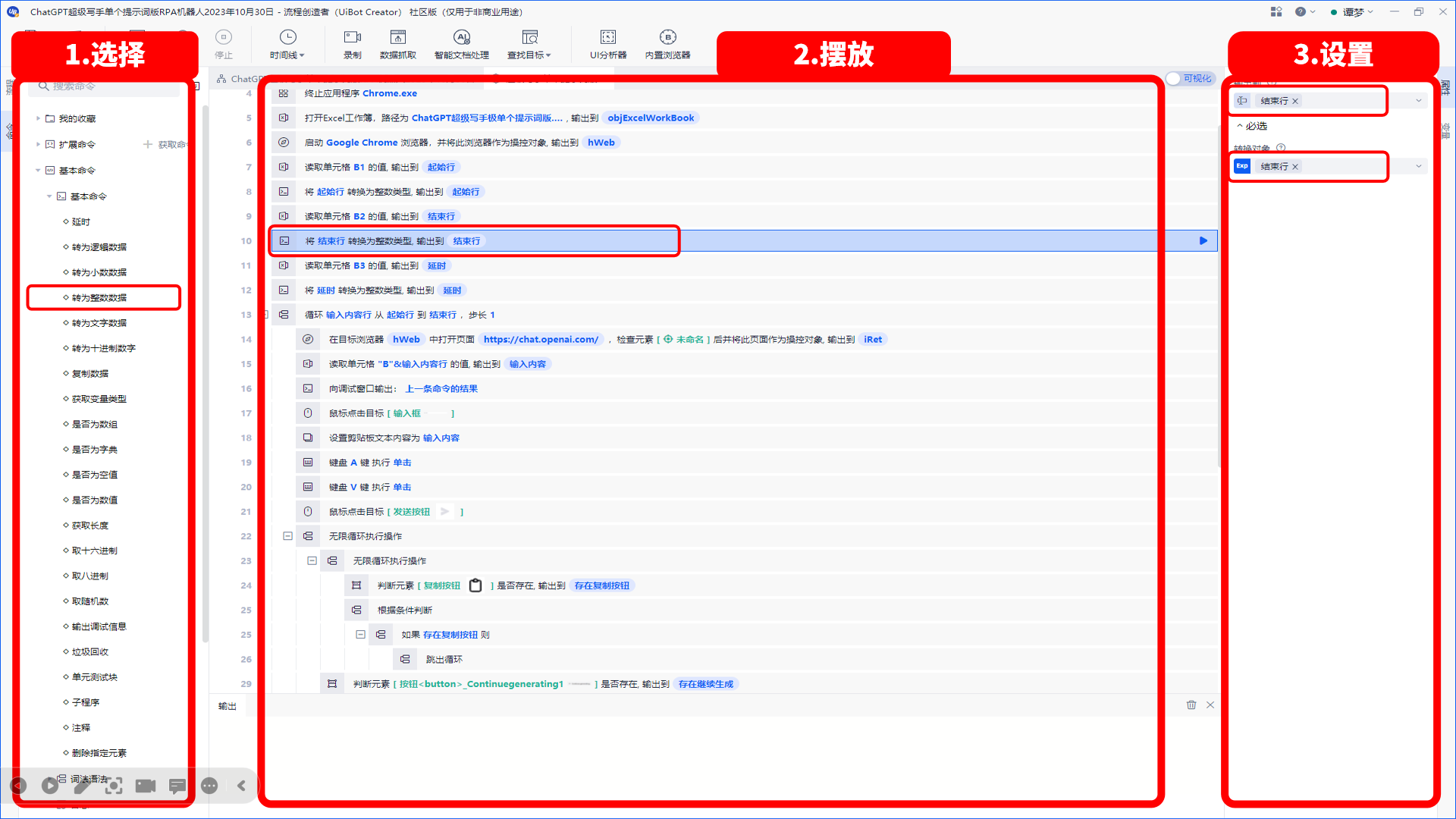Select the 转为逻辑数据 command

pos(99,247)
